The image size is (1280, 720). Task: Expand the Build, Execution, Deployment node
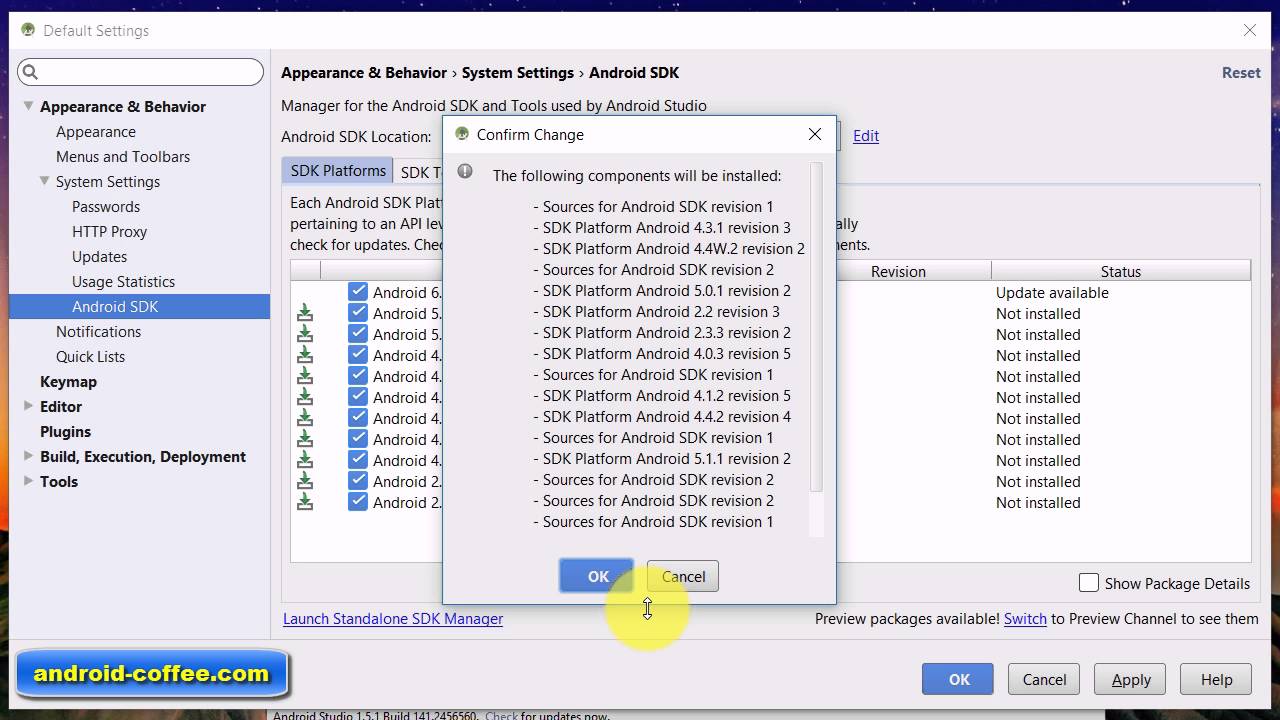(28, 456)
